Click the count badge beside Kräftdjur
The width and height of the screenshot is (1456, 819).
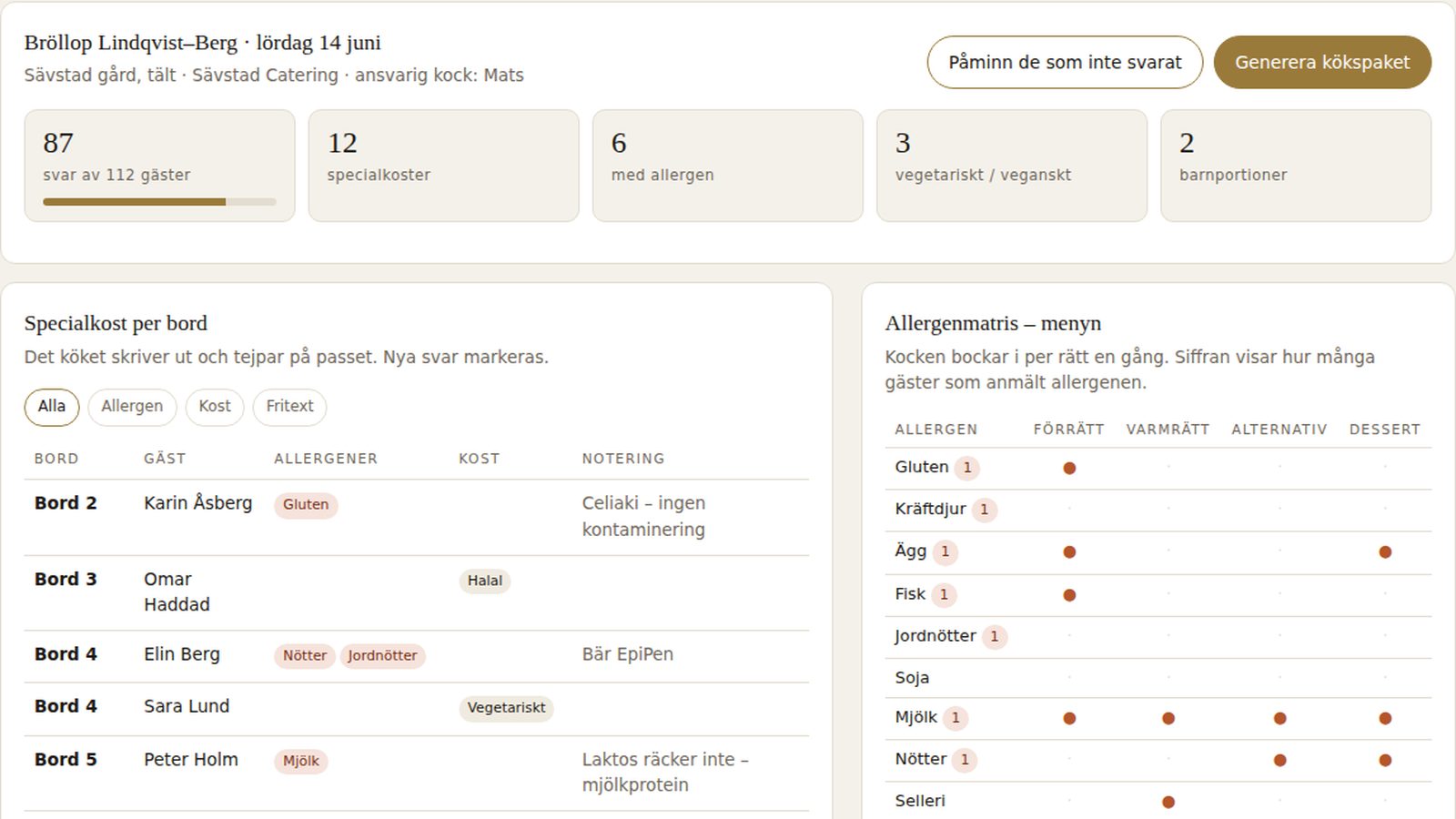point(984,510)
